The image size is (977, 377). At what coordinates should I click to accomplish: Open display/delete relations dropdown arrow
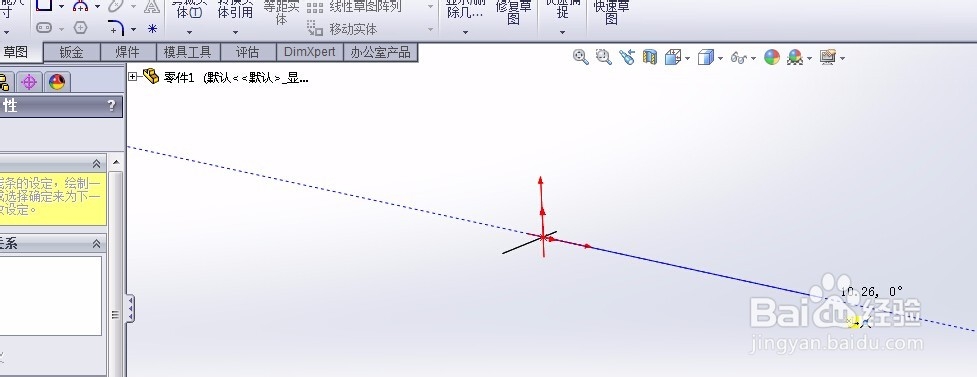(465, 32)
